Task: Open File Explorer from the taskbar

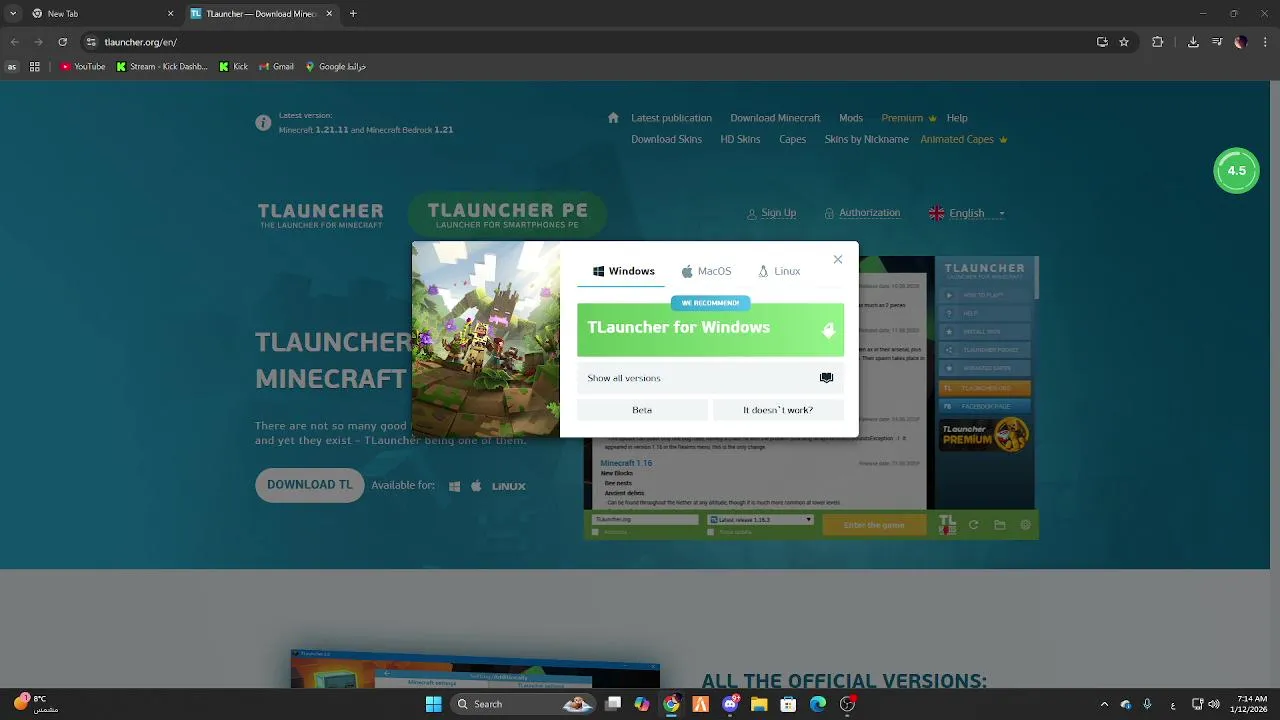Action: pos(759,704)
